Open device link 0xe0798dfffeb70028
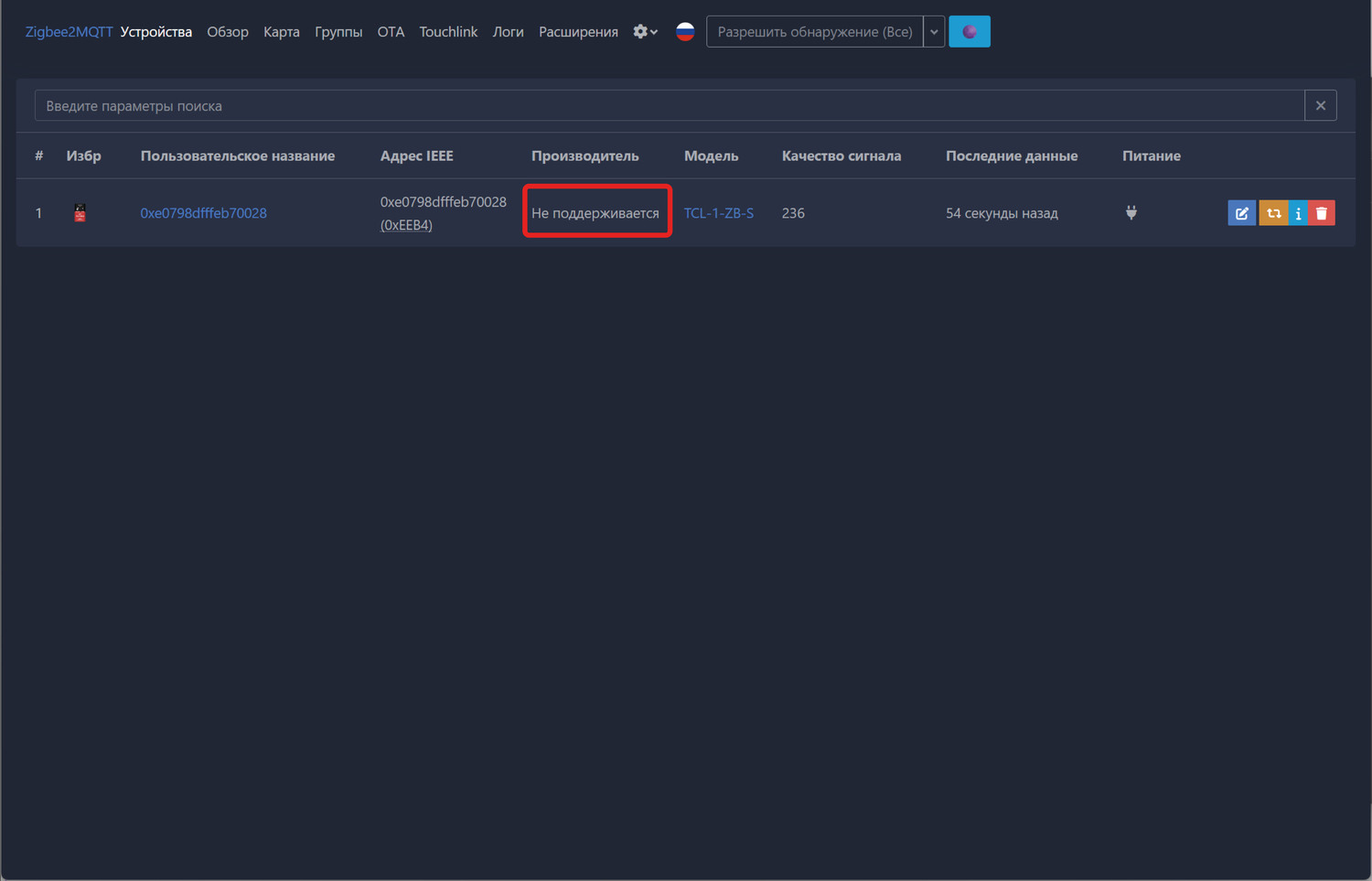Screen dimensions: 1372x881 [203, 213]
